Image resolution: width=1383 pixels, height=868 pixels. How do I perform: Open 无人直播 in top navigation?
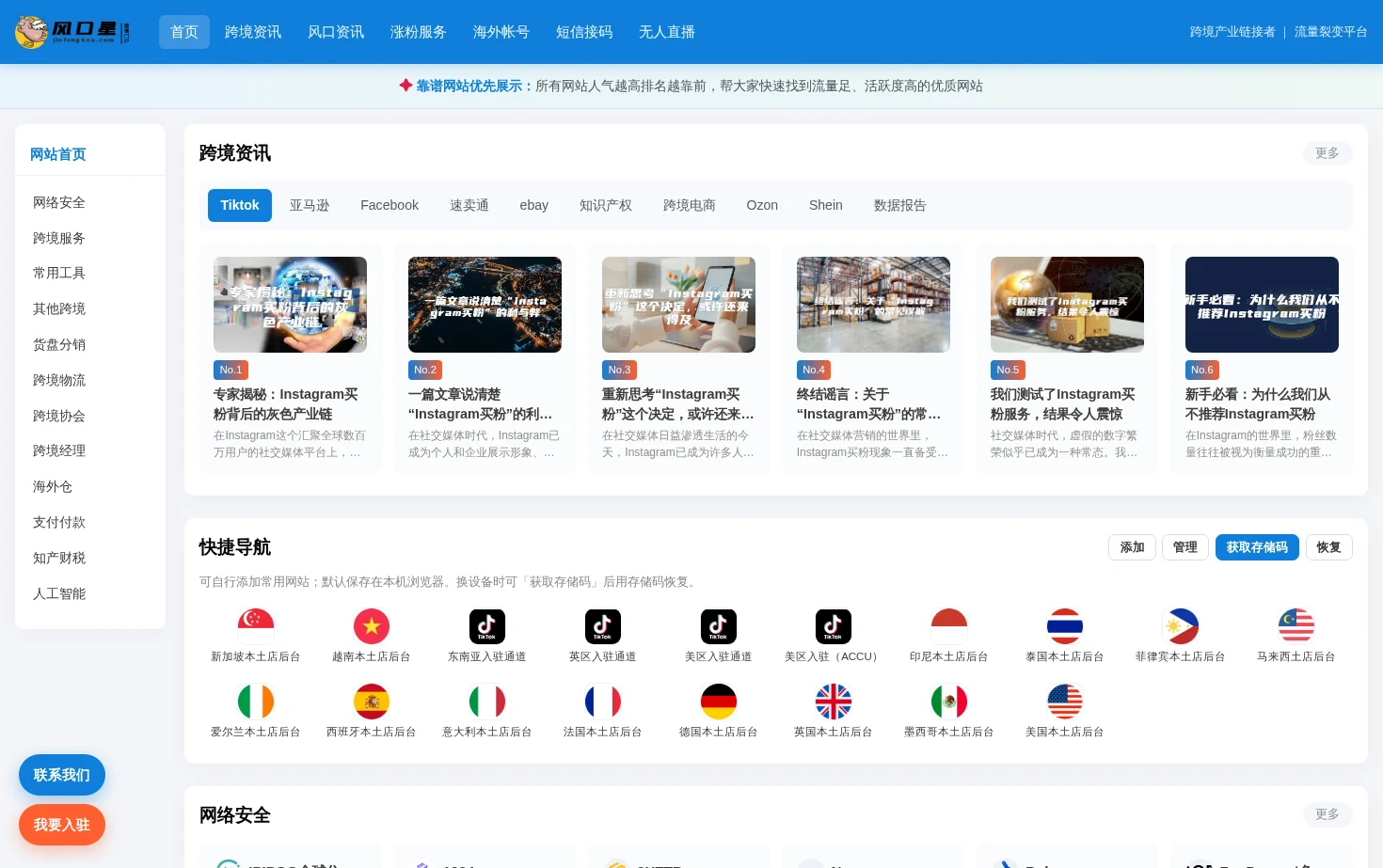(667, 32)
